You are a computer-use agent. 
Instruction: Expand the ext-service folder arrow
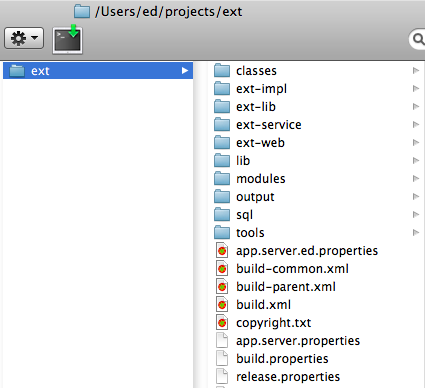(x=416, y=125)
